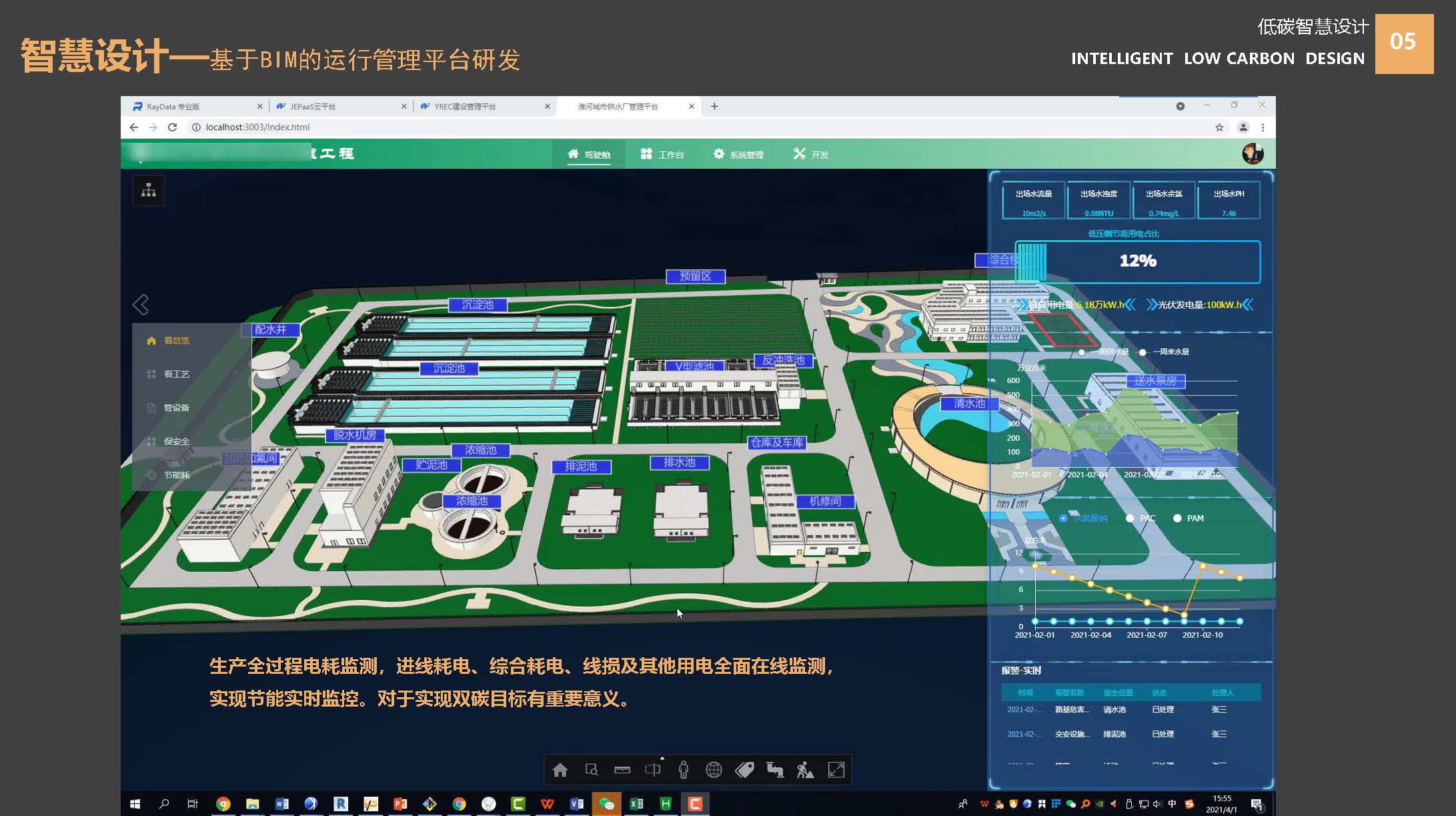
Task: Click the home view icon in bottom toolbar
Action: pos(560,770)
